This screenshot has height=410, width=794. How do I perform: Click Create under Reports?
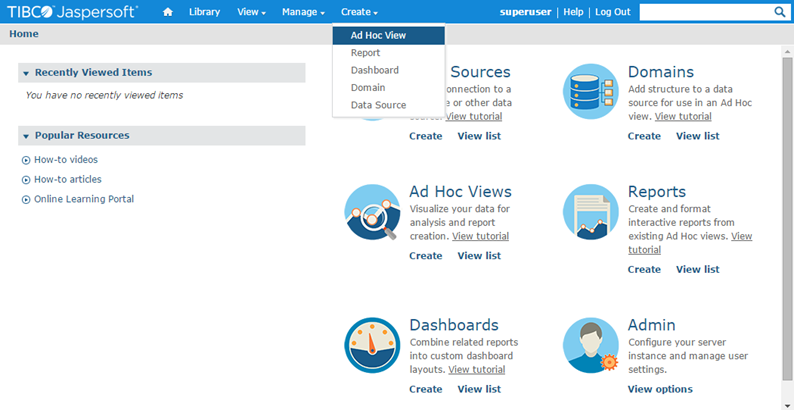pos(644,270)
